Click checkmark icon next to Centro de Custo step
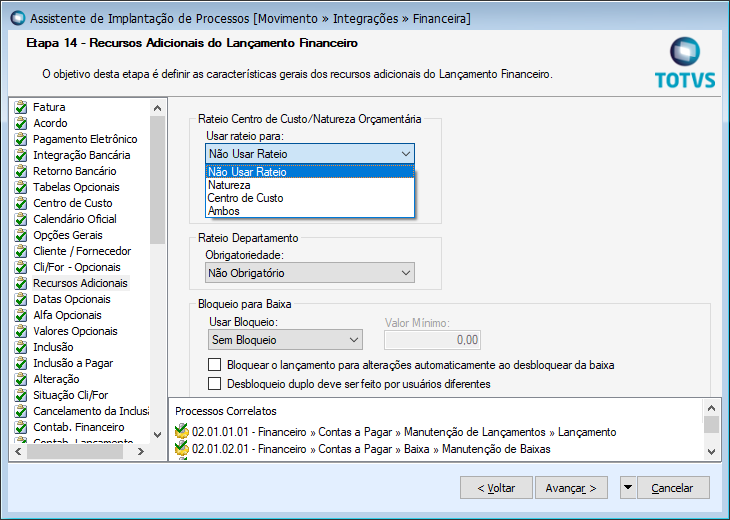The width and height of the screenshot is (730, 520). tap(20, 203)
